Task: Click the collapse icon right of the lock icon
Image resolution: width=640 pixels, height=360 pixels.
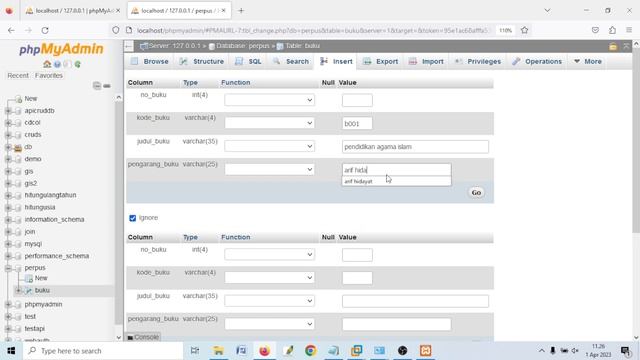Action: click(626, 47)
